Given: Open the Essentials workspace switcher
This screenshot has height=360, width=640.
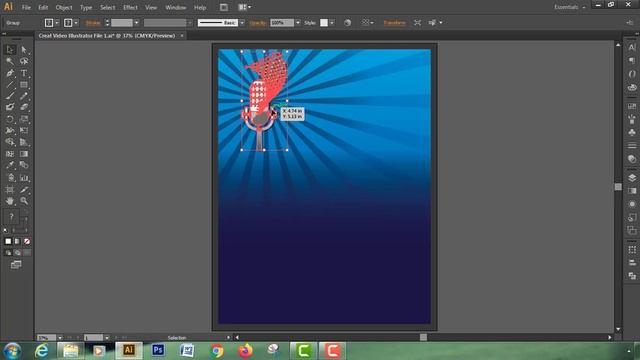Looking at the screenshot, I should 569,7.
